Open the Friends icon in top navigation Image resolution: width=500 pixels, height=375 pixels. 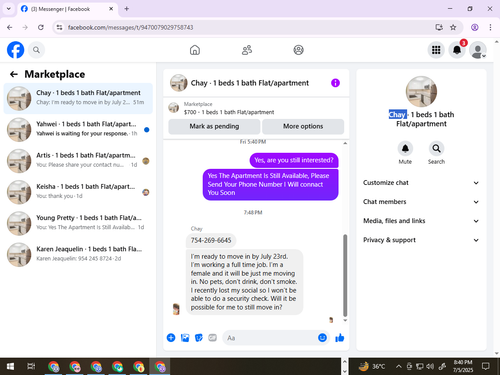(x=247, y=50)
